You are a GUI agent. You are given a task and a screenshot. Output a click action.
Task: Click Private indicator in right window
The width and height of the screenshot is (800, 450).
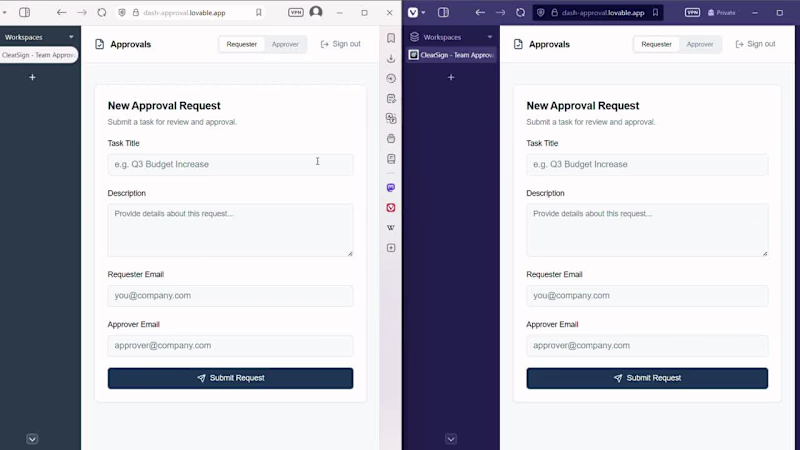point(721,13)
